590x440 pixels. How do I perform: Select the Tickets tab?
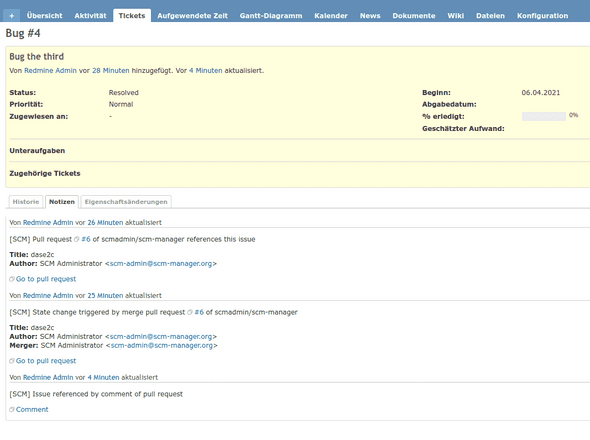pyautogui.click(x=132, y=16)
